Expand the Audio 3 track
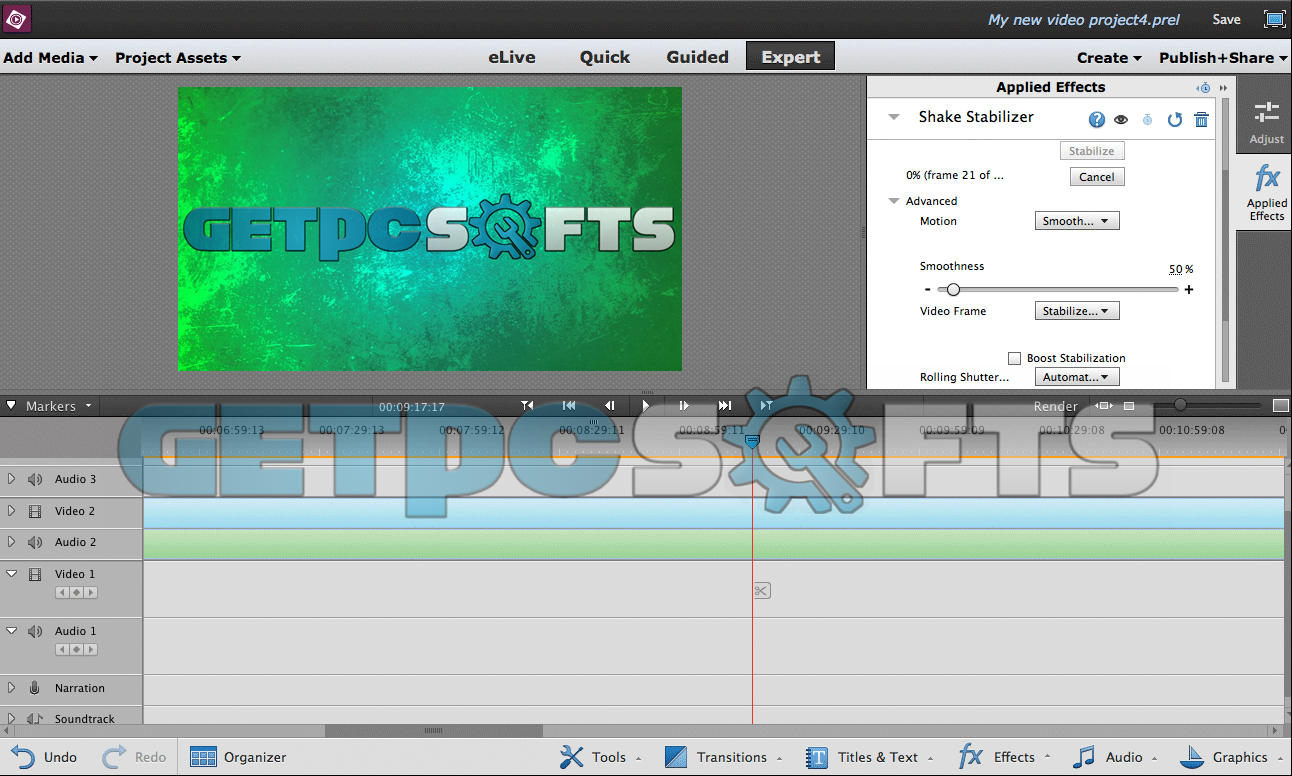 tap(11, 479)
